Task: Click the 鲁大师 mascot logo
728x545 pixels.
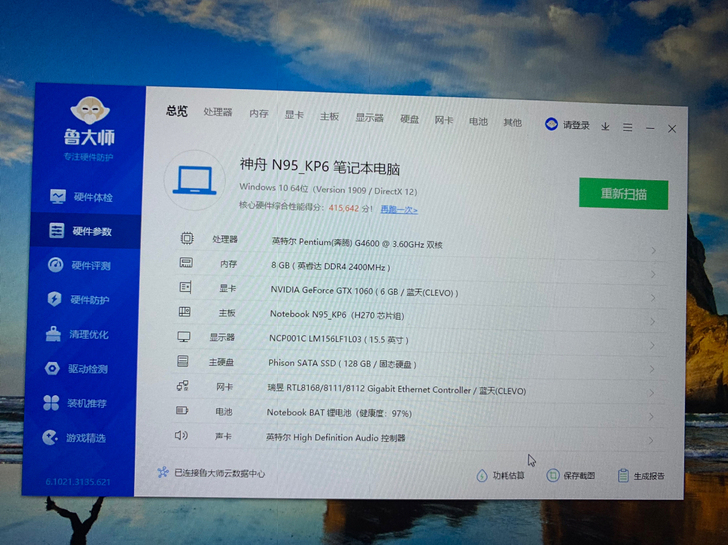Action: [90, 110]
